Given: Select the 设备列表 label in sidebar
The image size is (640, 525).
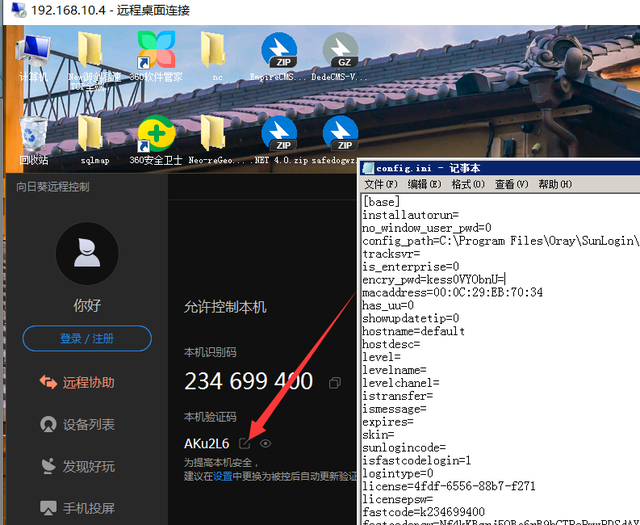Looking at the screenshot, I should [89, 425].
